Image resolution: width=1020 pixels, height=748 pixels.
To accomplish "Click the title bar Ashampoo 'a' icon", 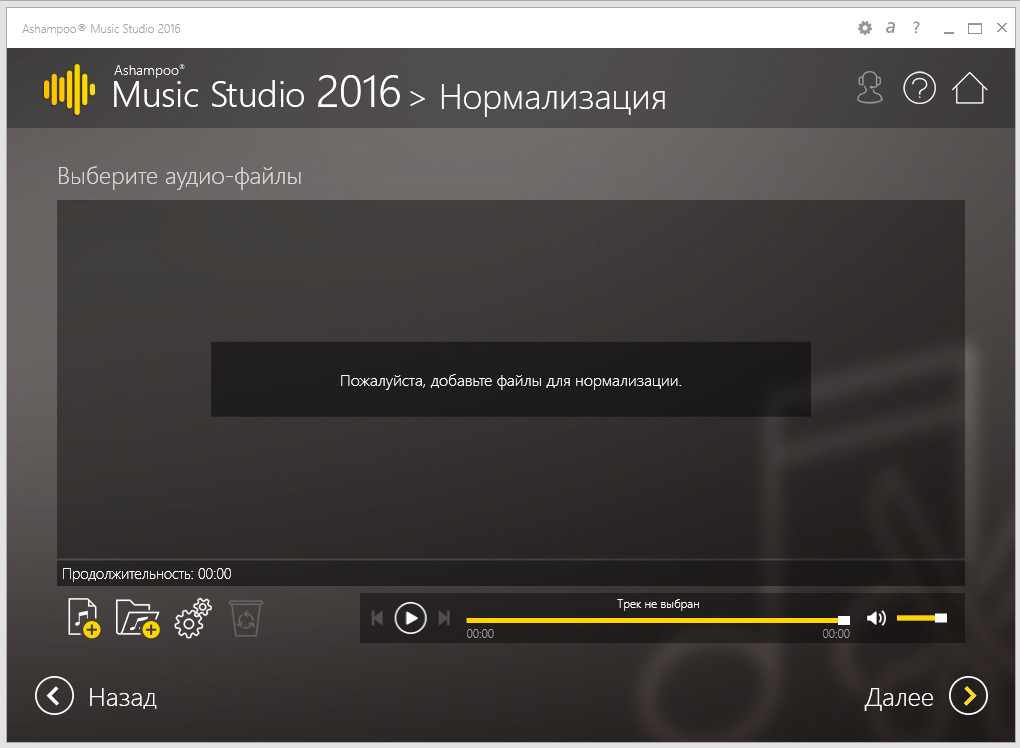I will [890, 28].
